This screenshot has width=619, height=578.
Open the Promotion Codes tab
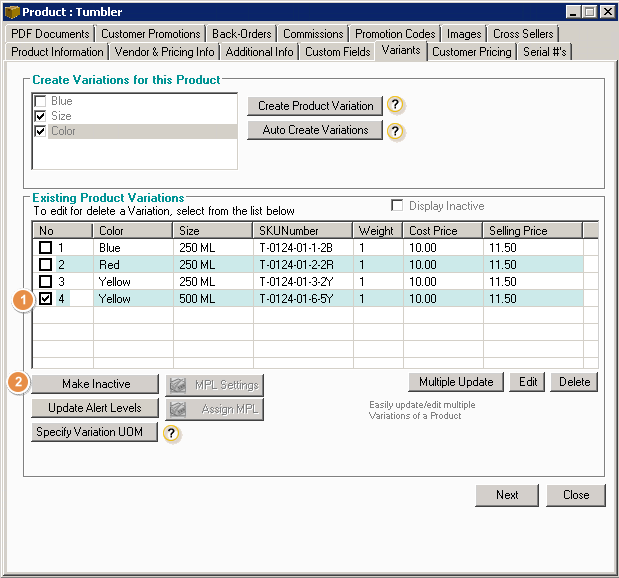[395, 34]
